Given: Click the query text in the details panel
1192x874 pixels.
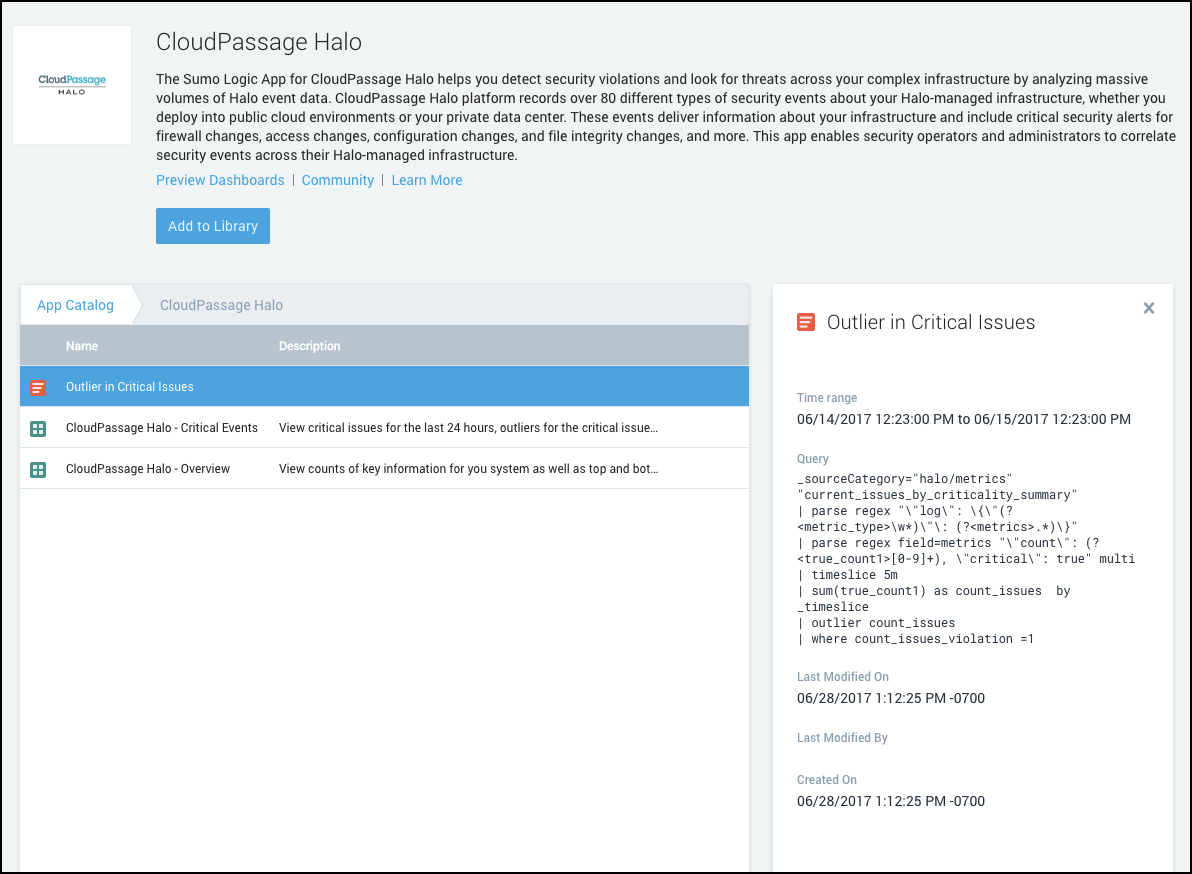Looking at the screenshot, I should point(965,559).
